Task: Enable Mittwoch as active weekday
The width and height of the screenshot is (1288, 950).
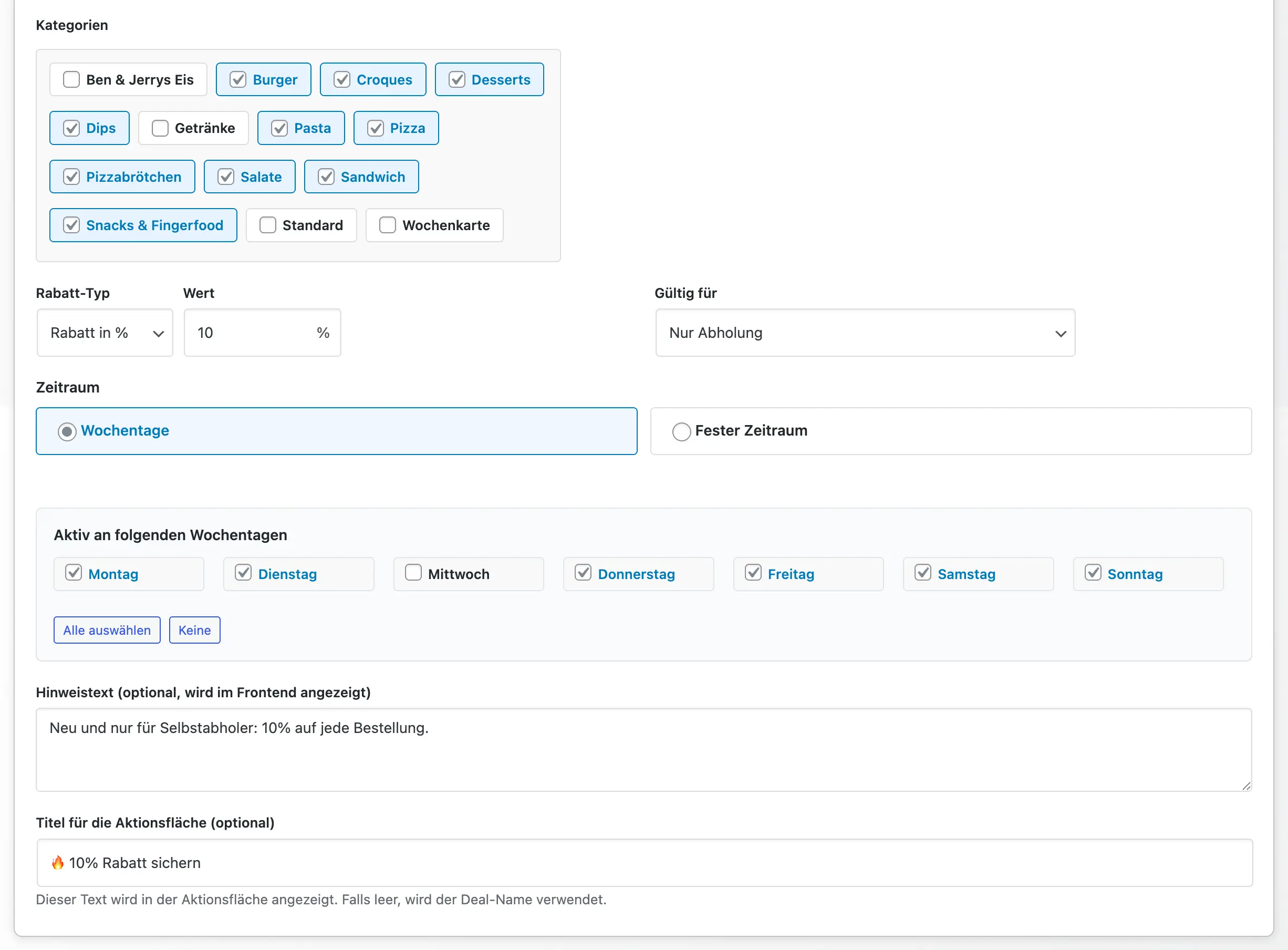Action: (413, 573)
